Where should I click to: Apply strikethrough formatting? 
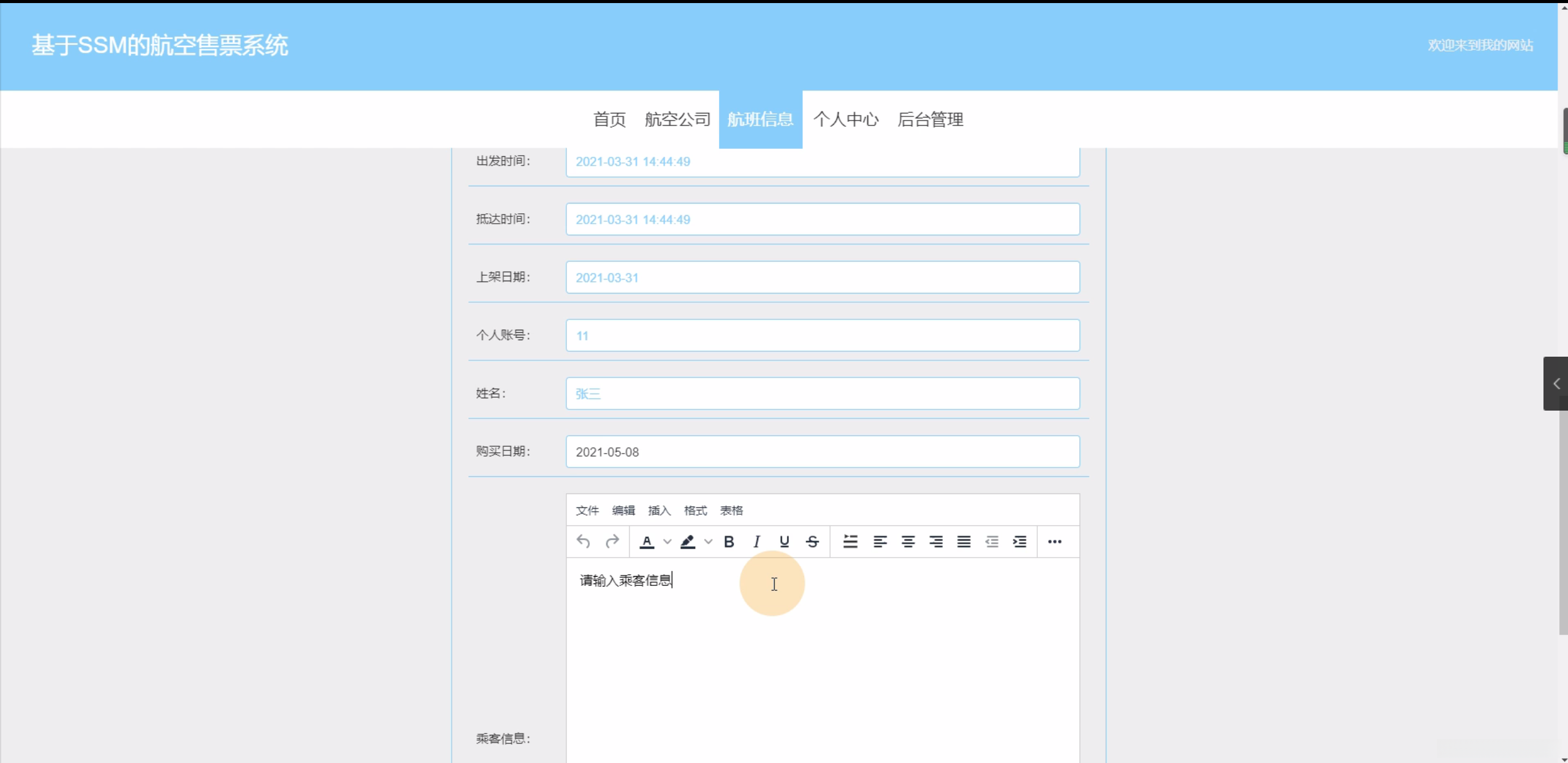click(812, 542)
